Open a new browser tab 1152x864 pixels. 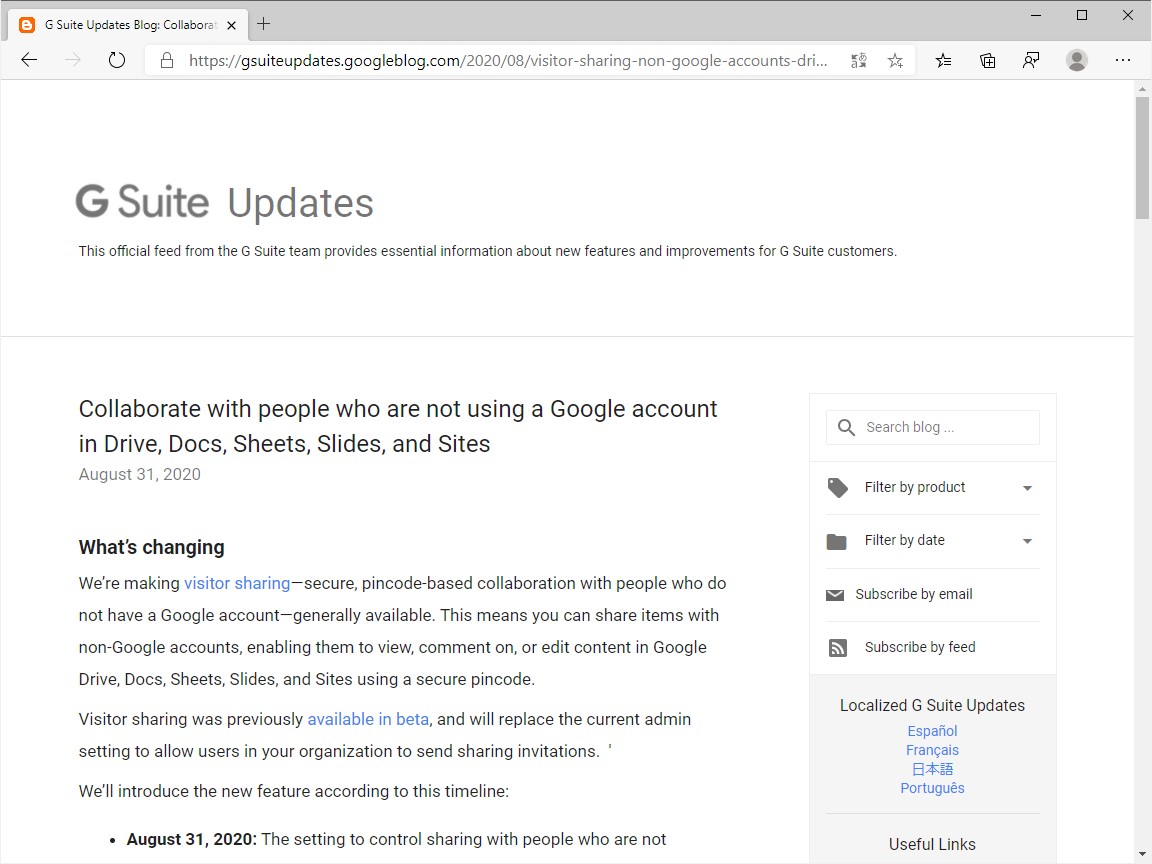coord(264,24)
